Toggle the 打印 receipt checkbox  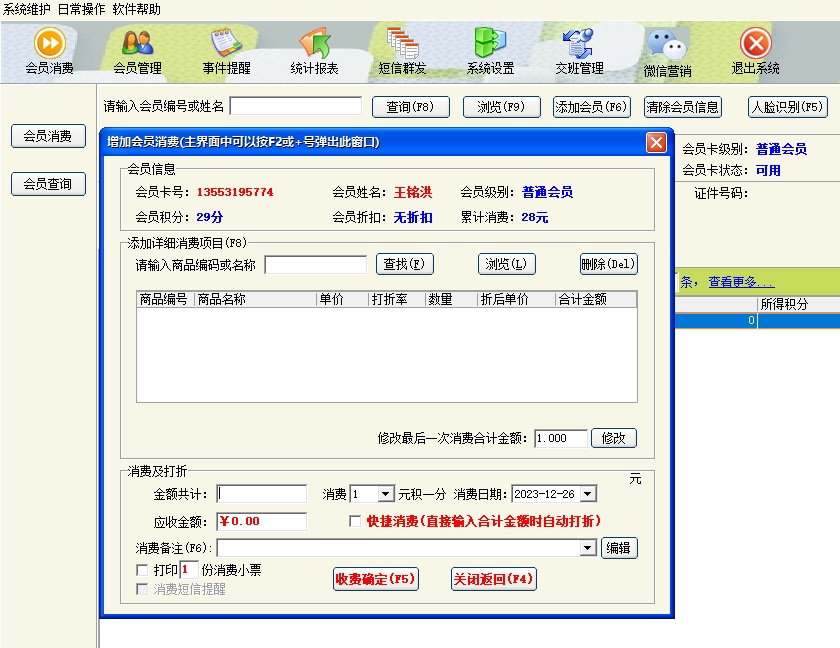click(142, 570)
